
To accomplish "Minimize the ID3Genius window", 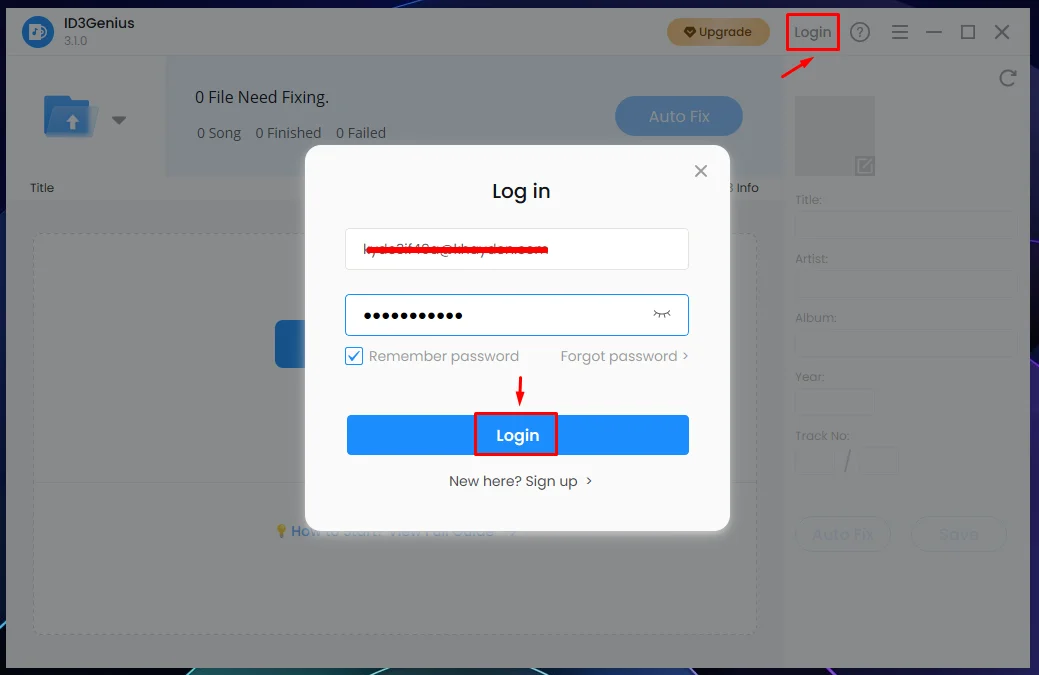I will point(934,32).
